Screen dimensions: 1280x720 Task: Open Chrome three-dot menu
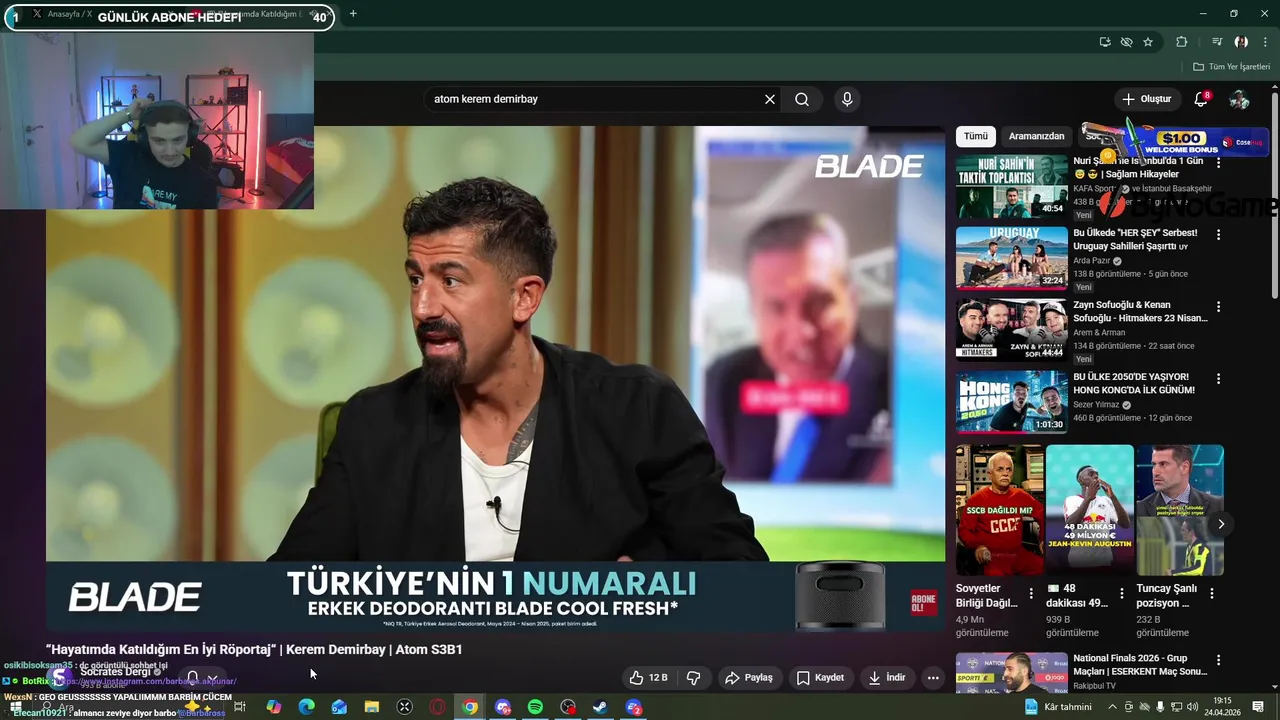[x=1264, y=42]
